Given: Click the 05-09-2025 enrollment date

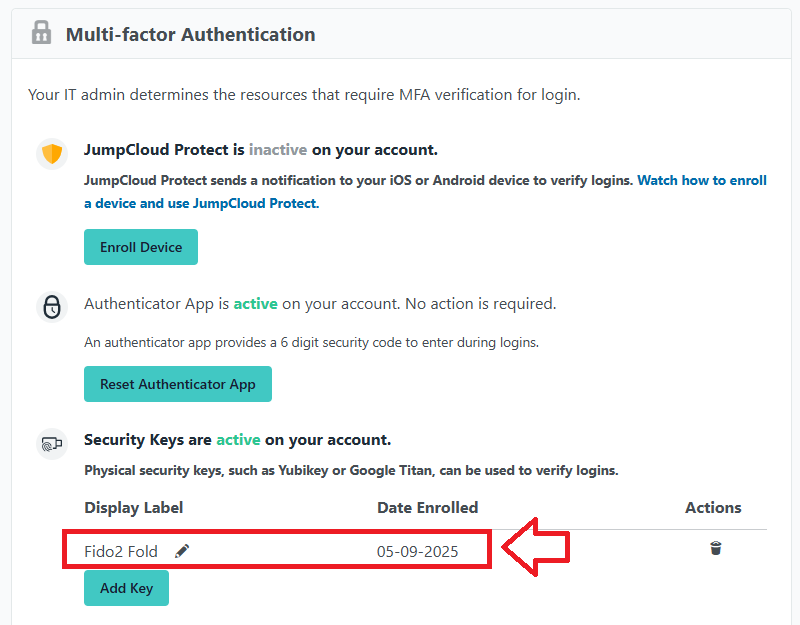Looking at the screenshot, I should [417, 551].
